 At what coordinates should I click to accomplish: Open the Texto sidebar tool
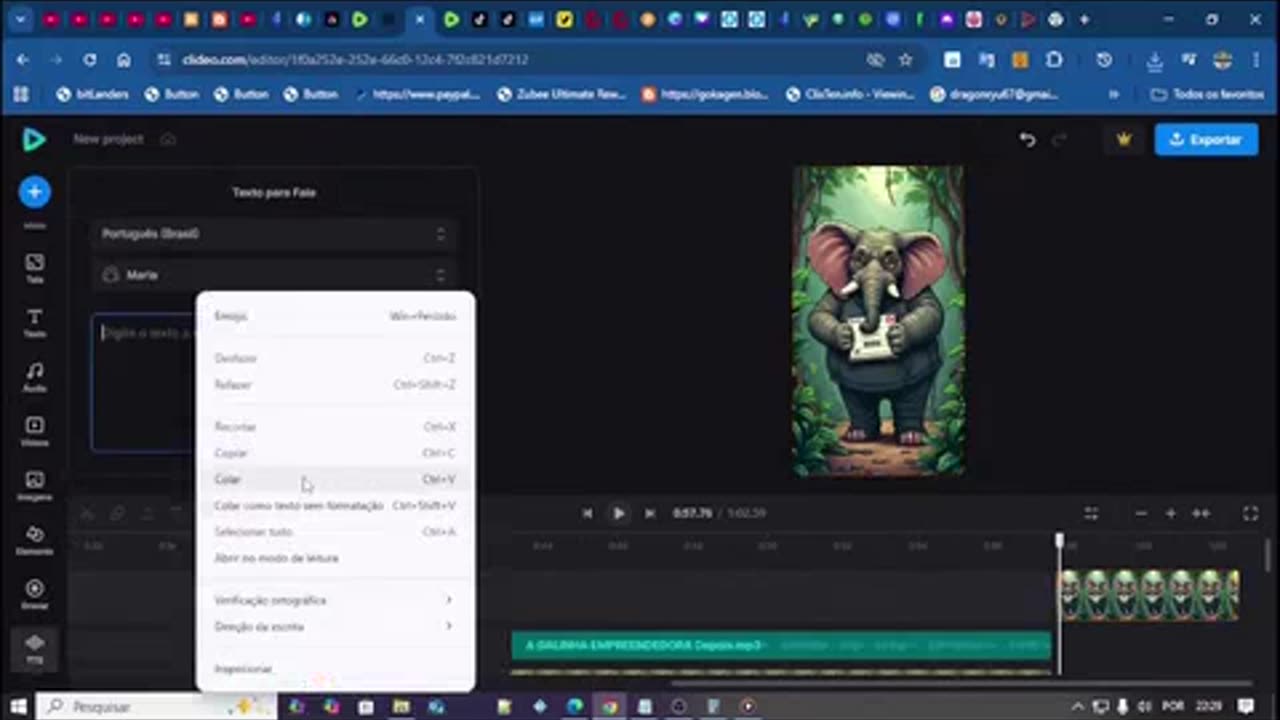tap(34, 323)
